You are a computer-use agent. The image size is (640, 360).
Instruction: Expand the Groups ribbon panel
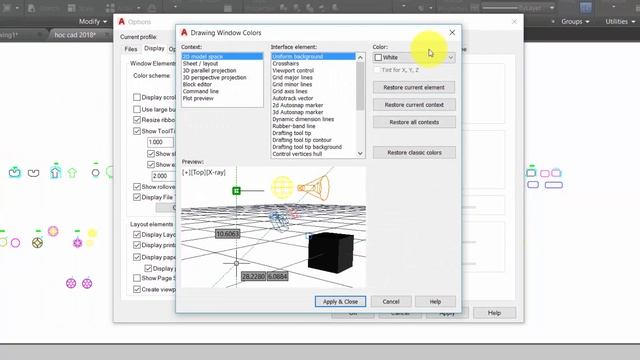(575, 21)
